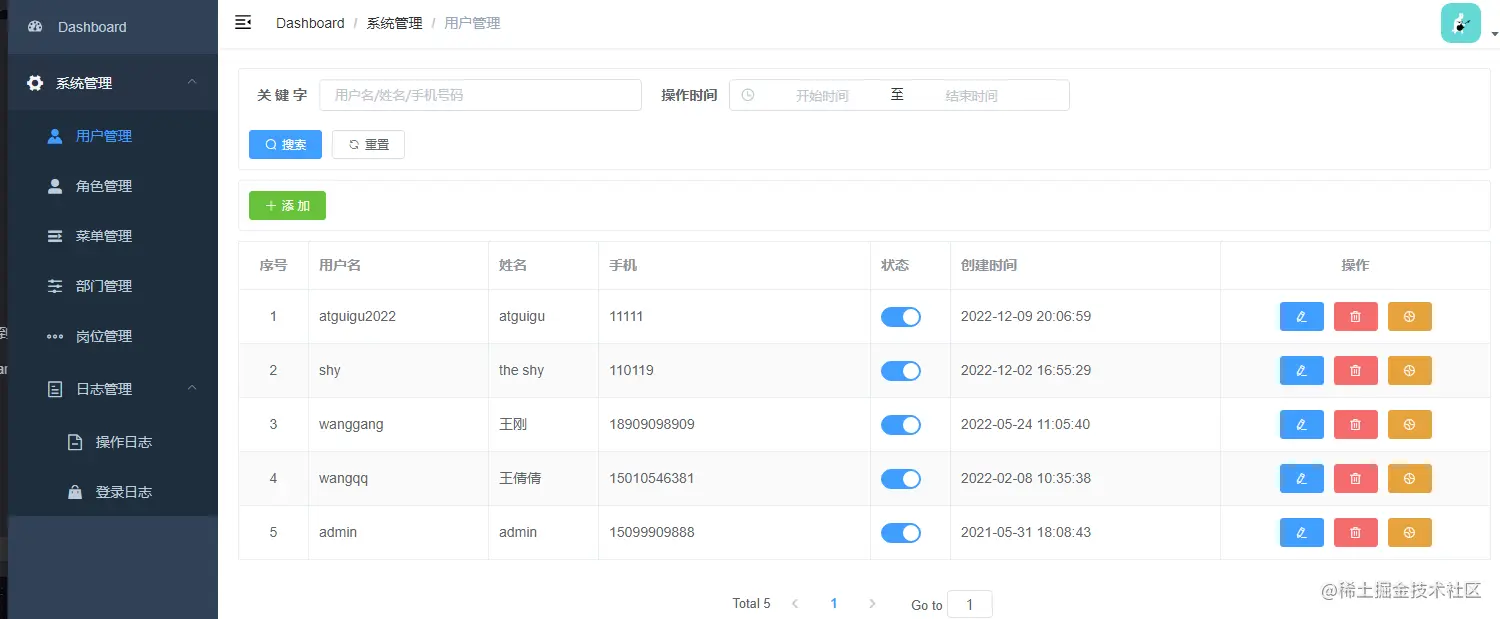Assign role to atguigu2022 orange icon

(1409, 316)
